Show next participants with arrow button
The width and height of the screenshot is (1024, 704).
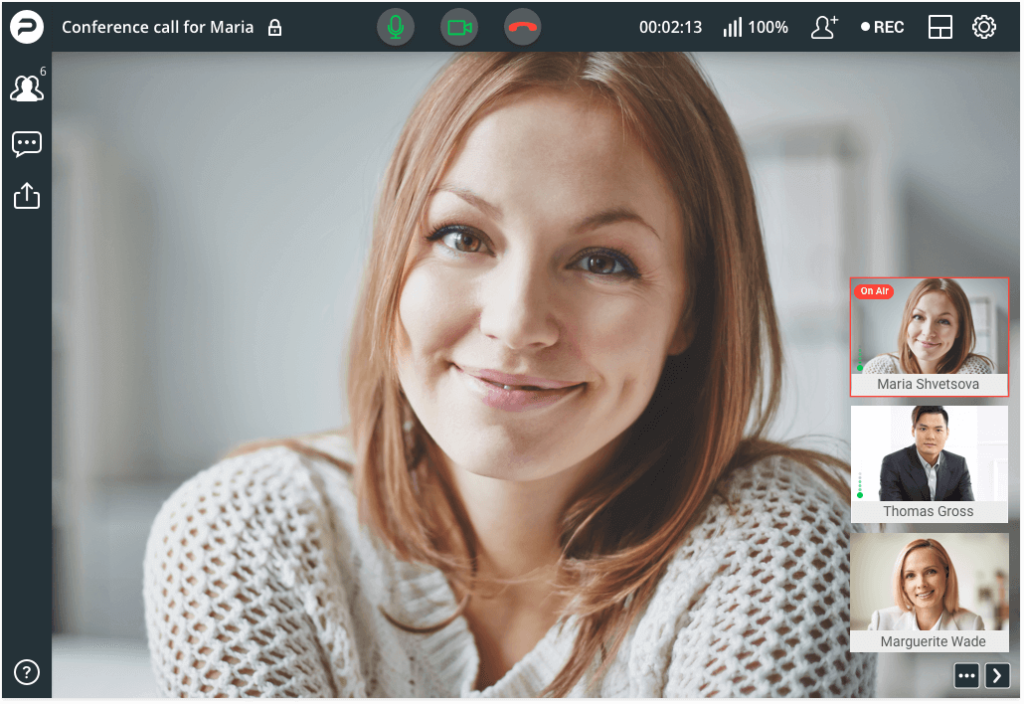click(997, 676)
